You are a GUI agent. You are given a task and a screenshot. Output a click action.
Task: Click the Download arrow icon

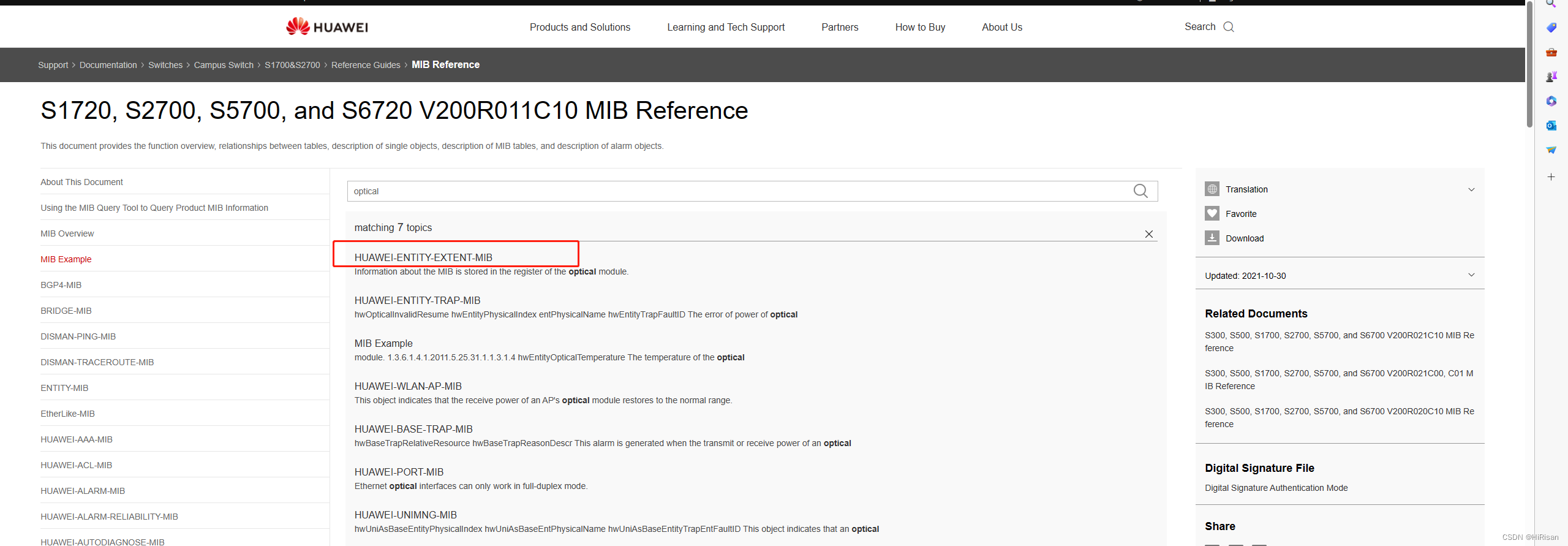[1212, 238]
